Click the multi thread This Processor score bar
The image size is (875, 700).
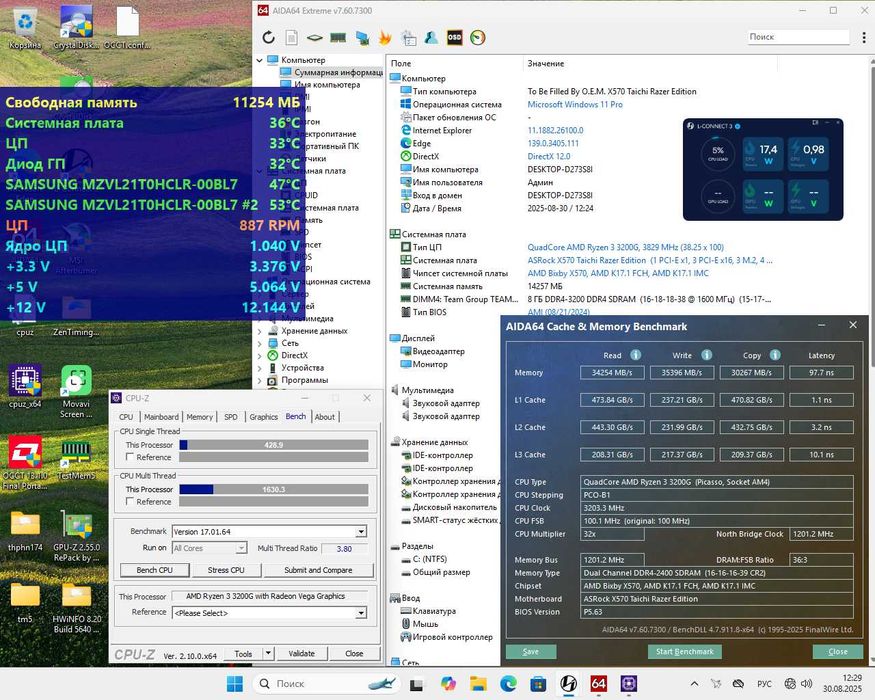click(273, 490)
